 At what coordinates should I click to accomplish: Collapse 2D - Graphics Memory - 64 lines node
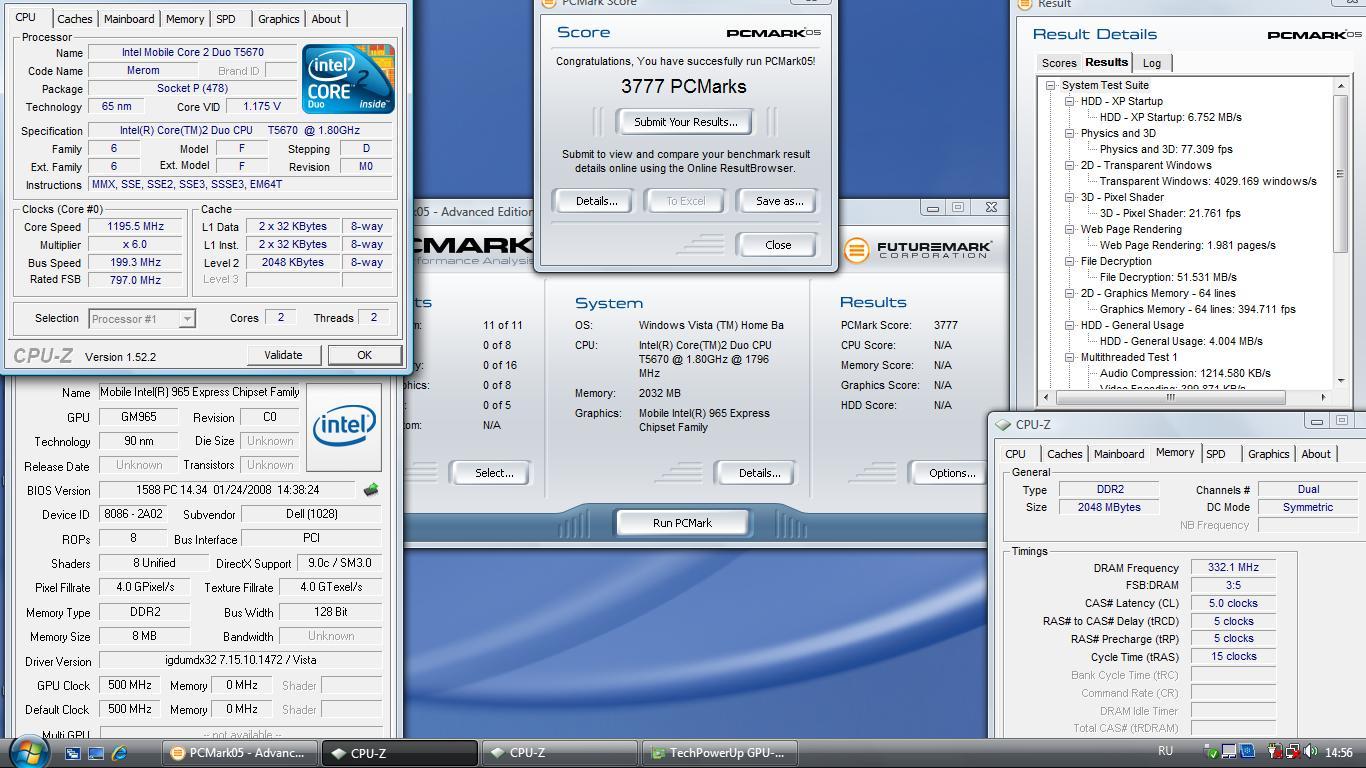coord(1070,293)
